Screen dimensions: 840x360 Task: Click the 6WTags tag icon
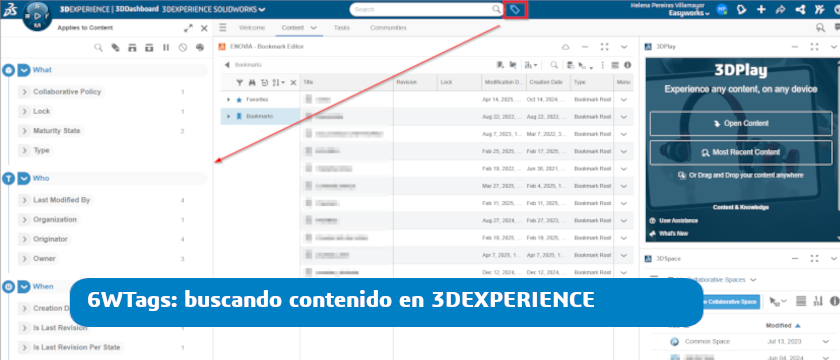pyautogui.click(x=515, y=10)
